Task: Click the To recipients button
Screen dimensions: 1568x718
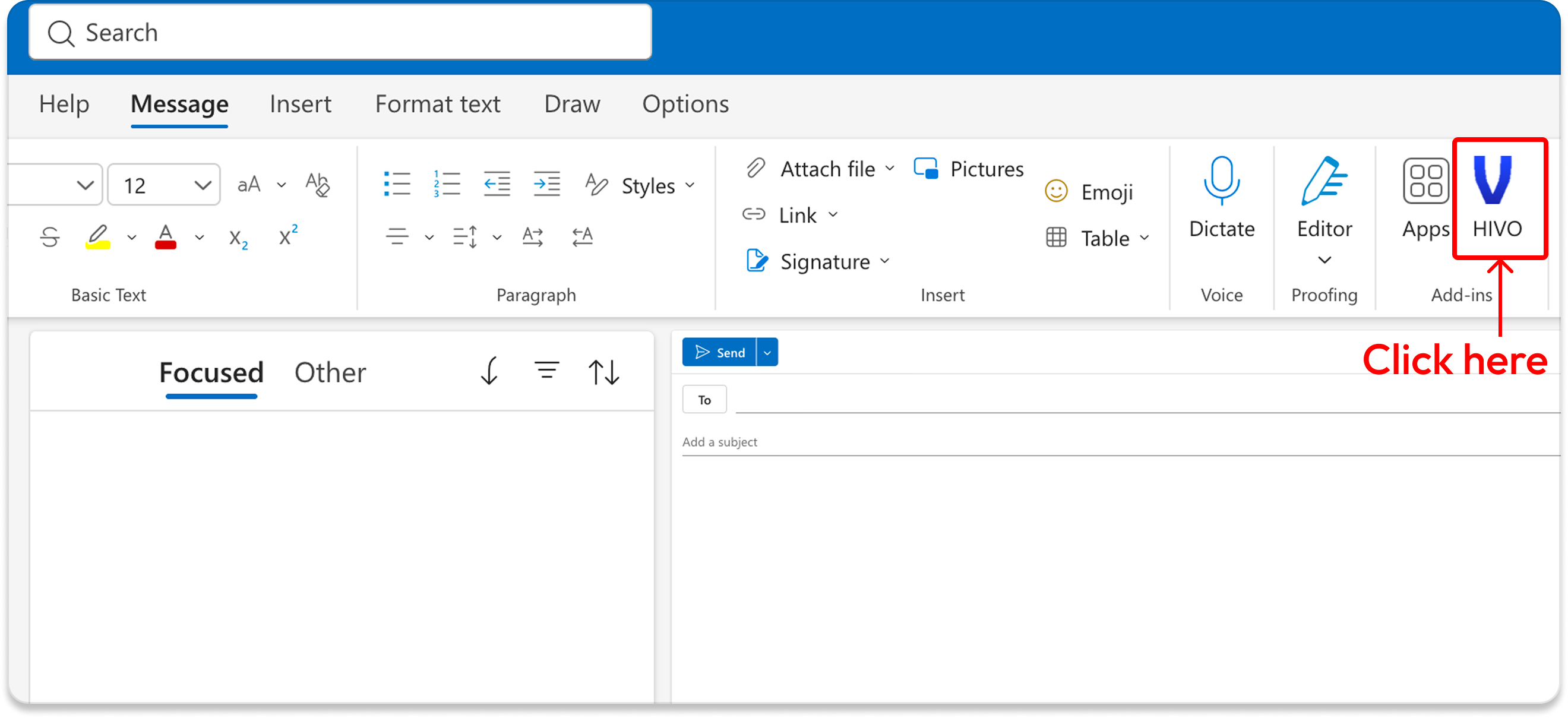Action: click(x=704, y=400)
